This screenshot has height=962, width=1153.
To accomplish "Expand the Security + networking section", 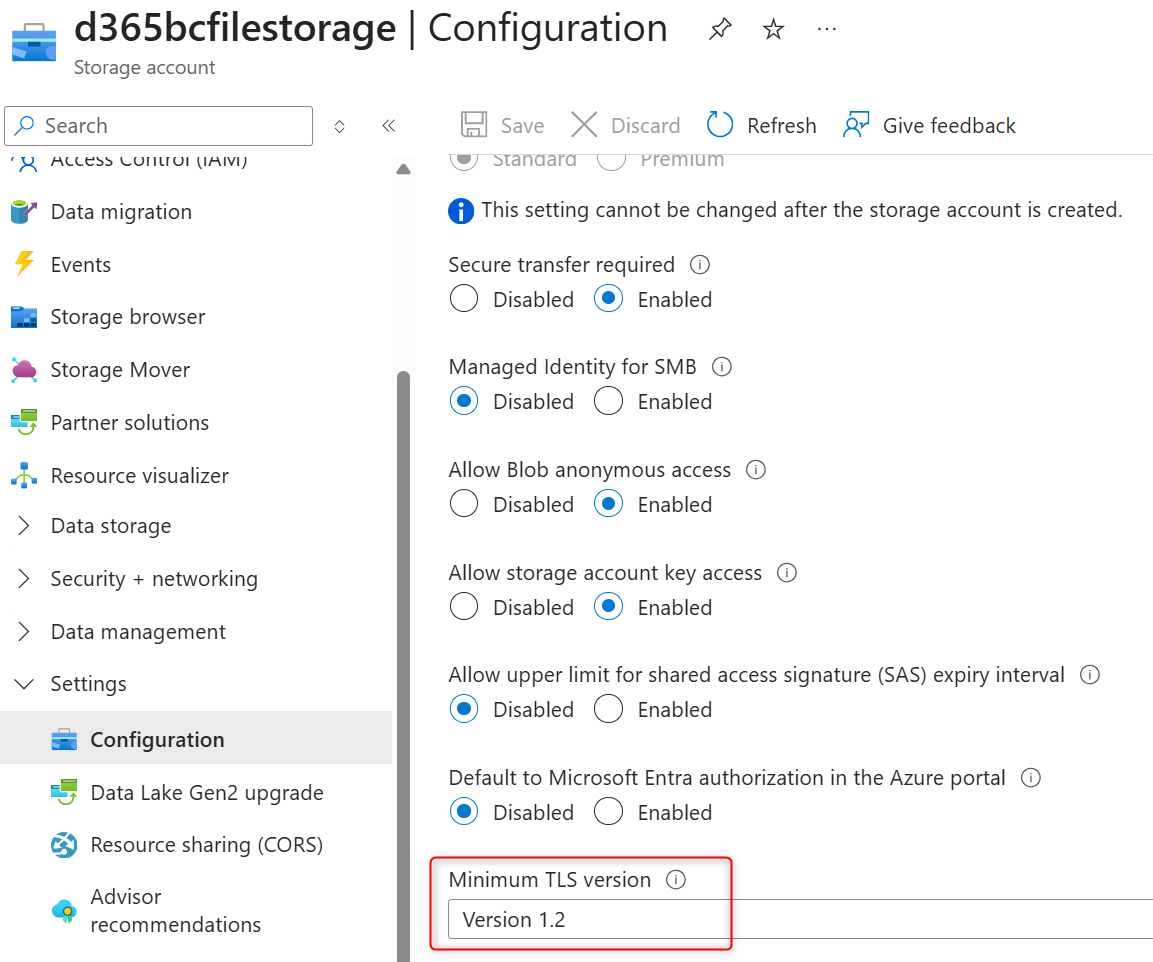I will click(x=24, y=579).
